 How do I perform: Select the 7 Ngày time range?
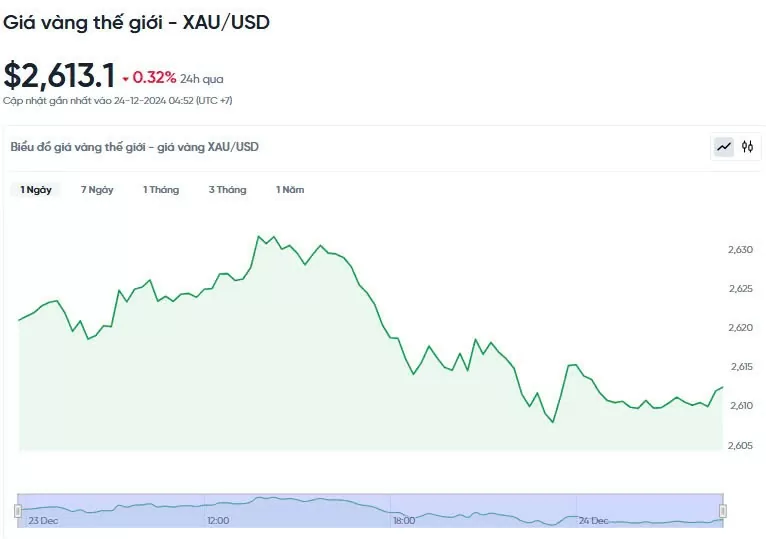point(97,190)
